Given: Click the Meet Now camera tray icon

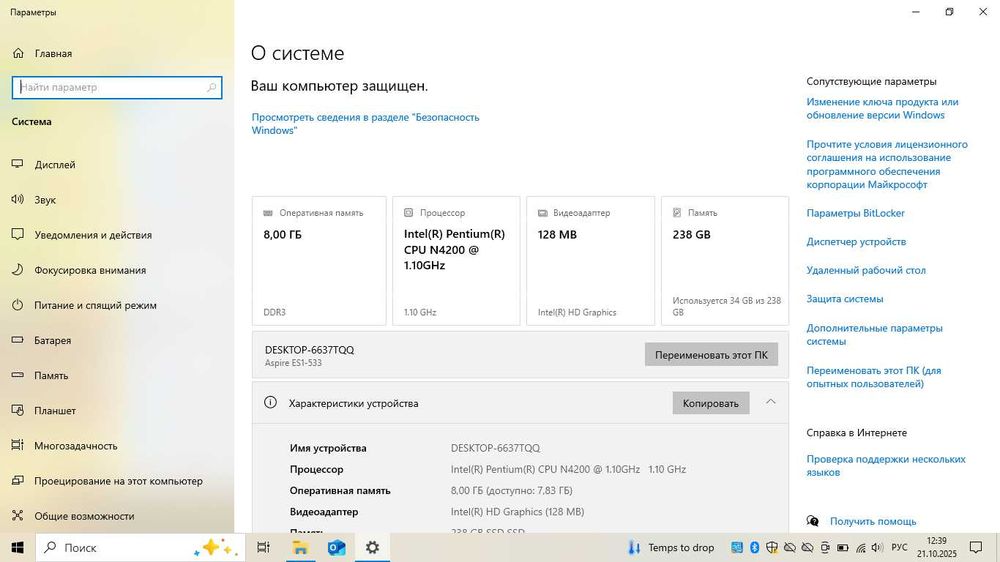Looking at the screenshot, I should [x=825, y=547].
